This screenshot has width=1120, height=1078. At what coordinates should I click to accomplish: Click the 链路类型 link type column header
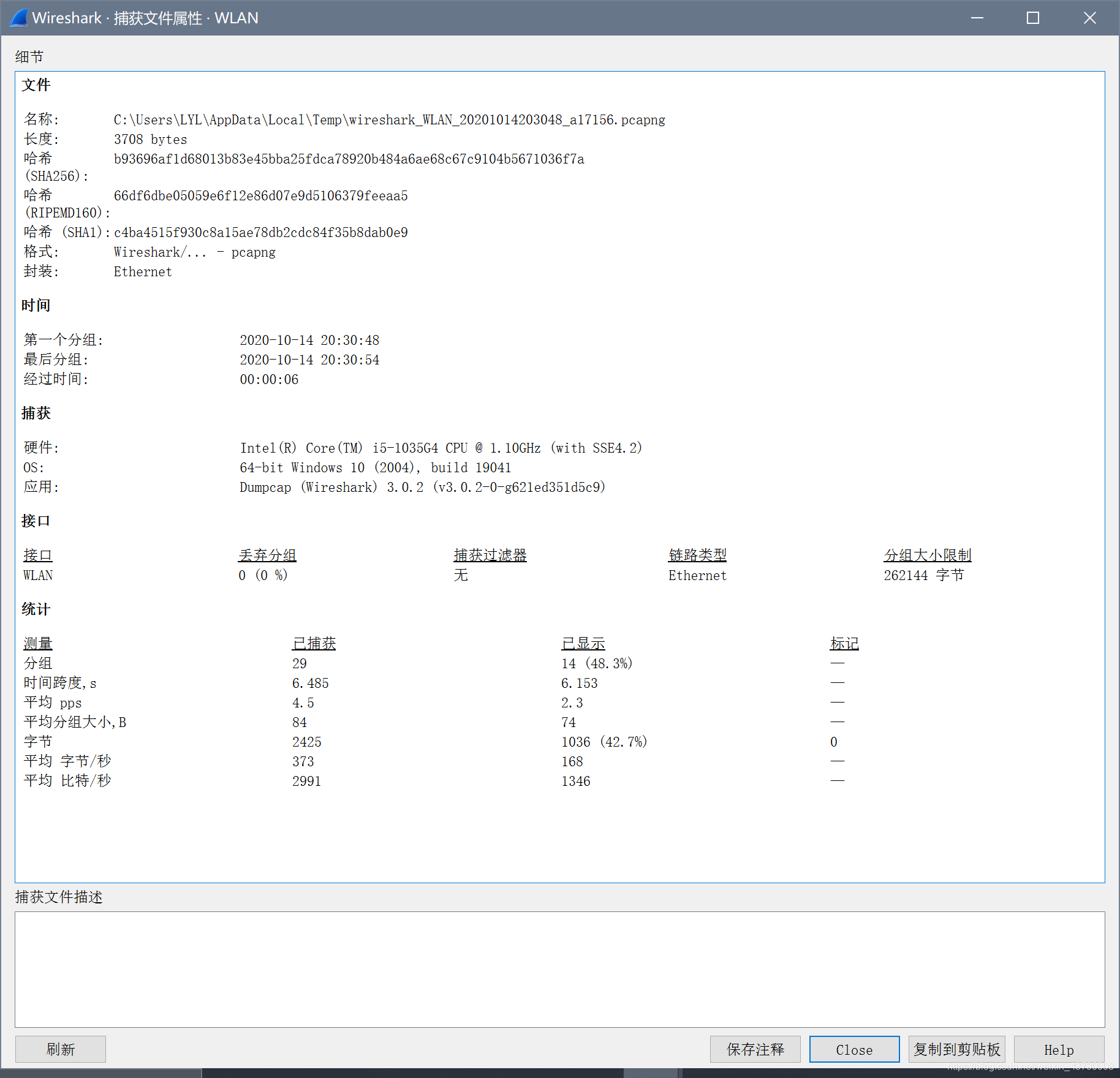pyautogui.click(x=697, y=555)
